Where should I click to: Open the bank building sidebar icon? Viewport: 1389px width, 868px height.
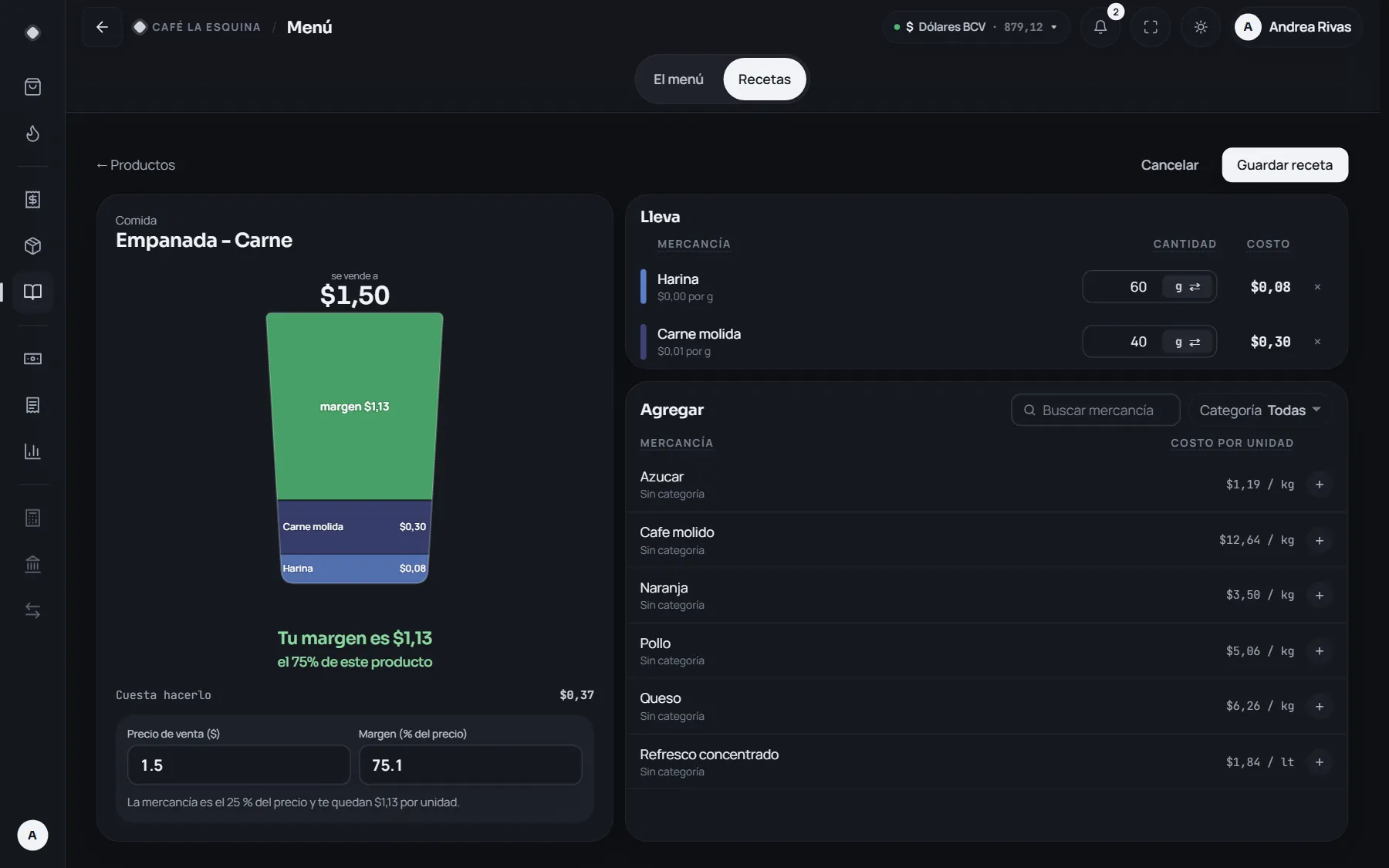tap(32, 564)
